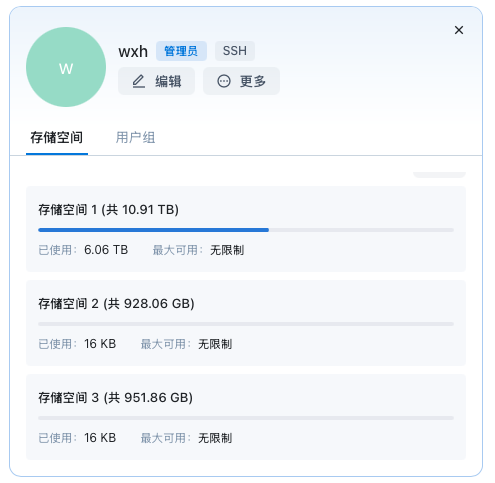
Task: Select the 存储空间 2 (共 928.06 GB) title
Action: point(116,304)
